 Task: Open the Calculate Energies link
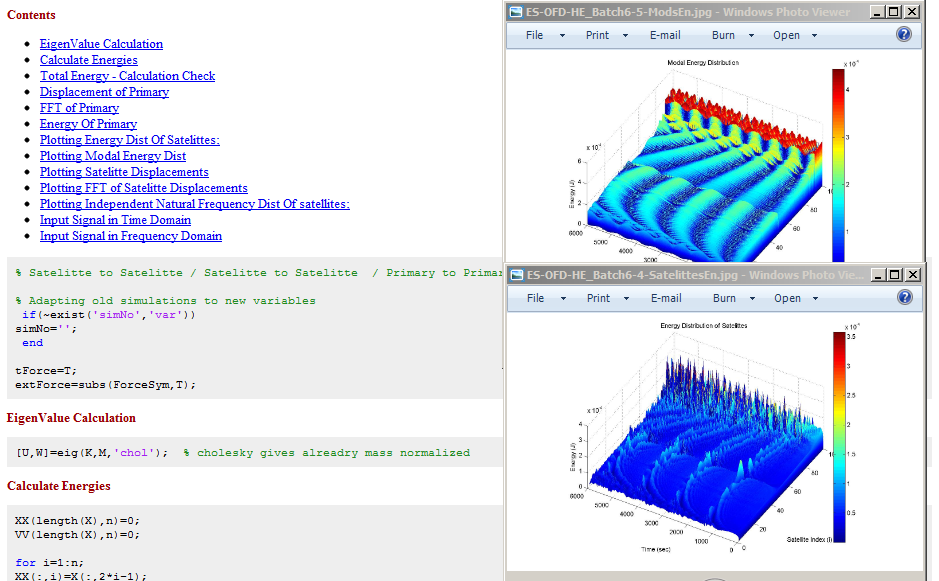click(x=89, y=60)
